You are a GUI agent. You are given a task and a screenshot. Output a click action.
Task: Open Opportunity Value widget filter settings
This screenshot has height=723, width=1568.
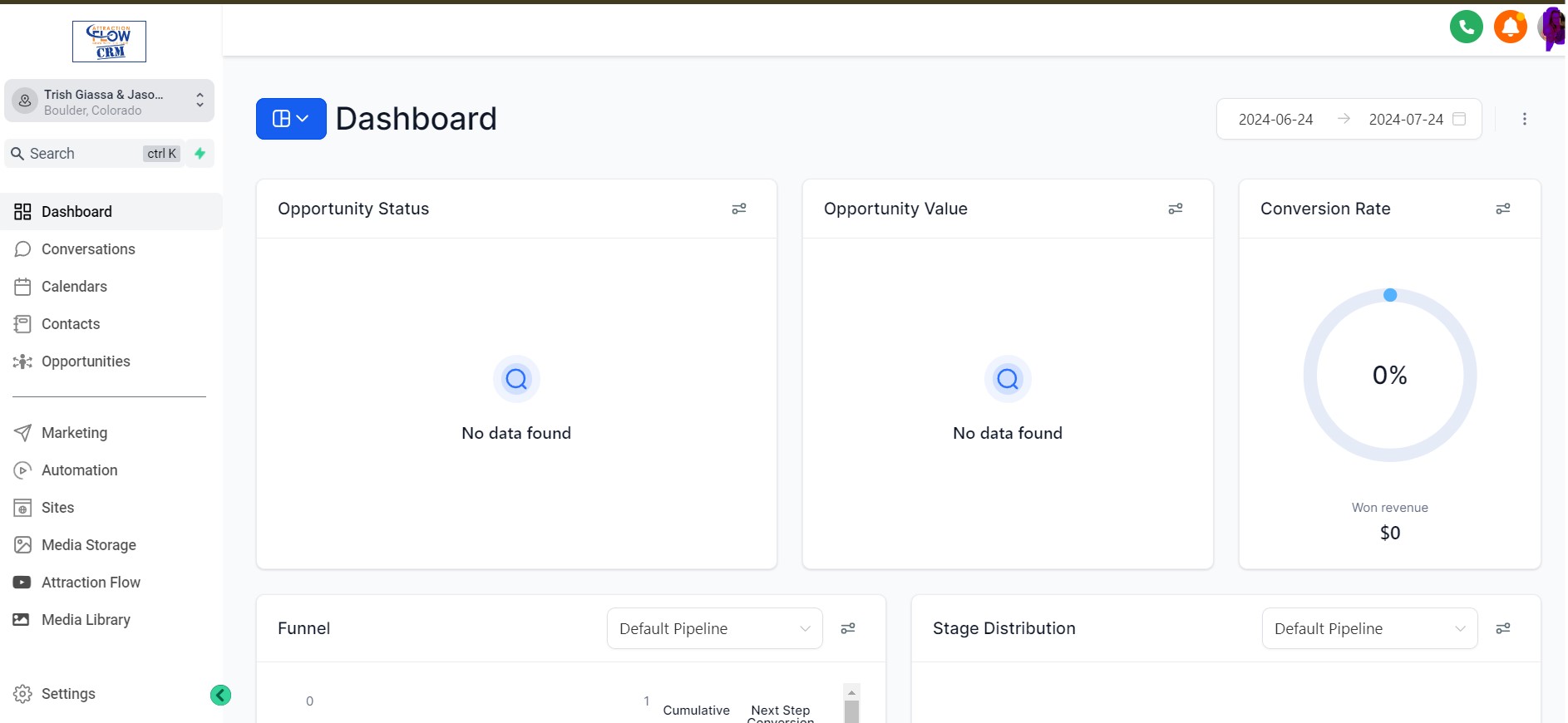[x=1175, y=209]
